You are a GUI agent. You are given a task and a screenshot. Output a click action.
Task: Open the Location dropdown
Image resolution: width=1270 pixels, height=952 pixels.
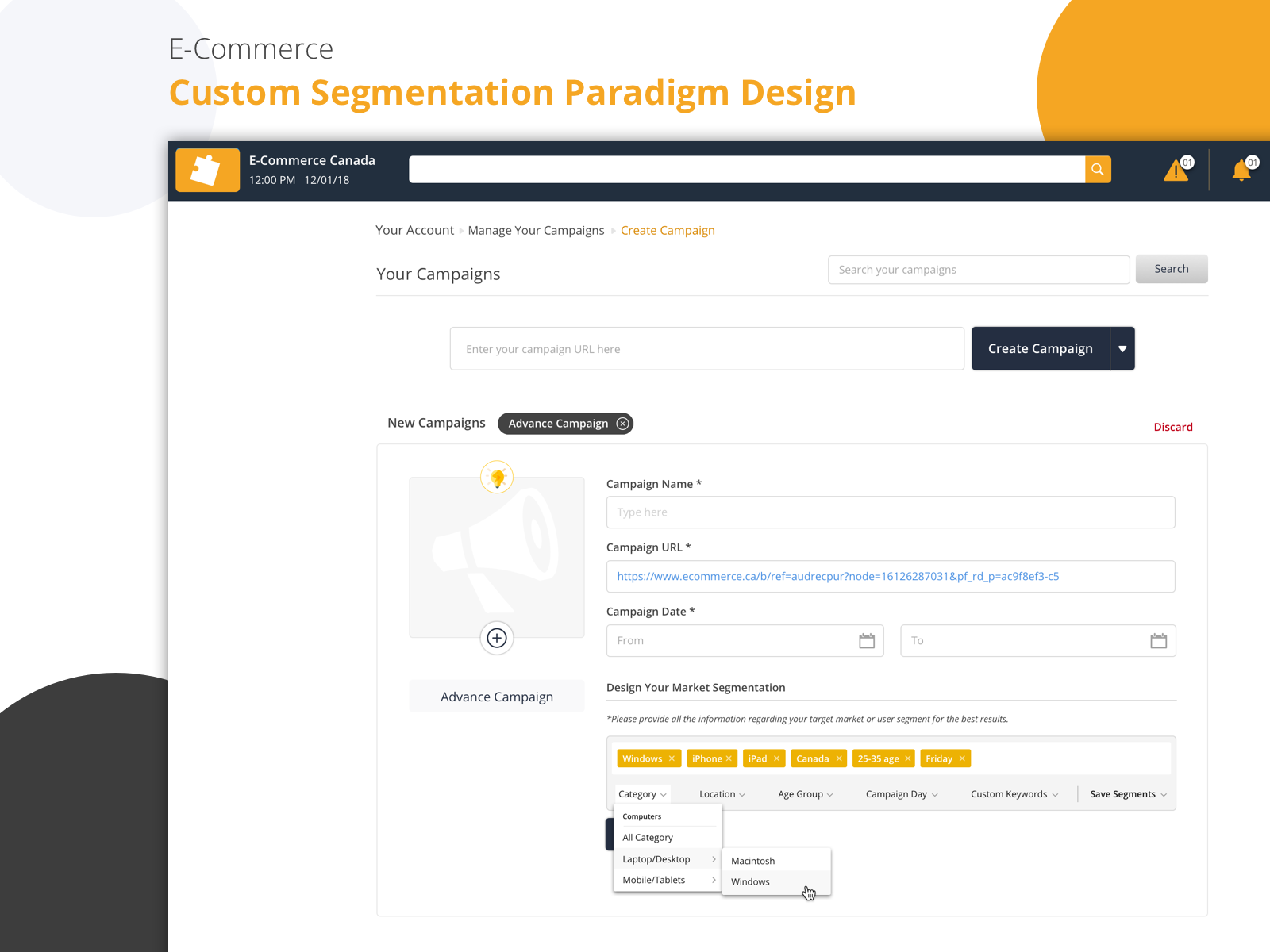coord(722,794)
